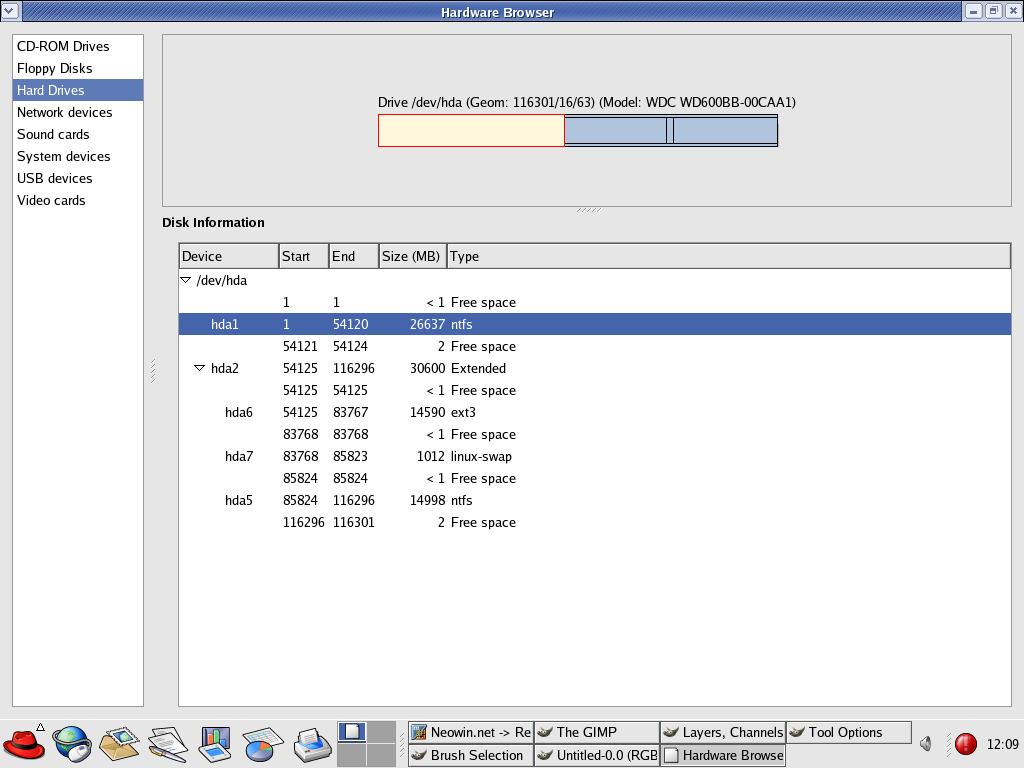Click the red update alert icon

pos(965,744)
